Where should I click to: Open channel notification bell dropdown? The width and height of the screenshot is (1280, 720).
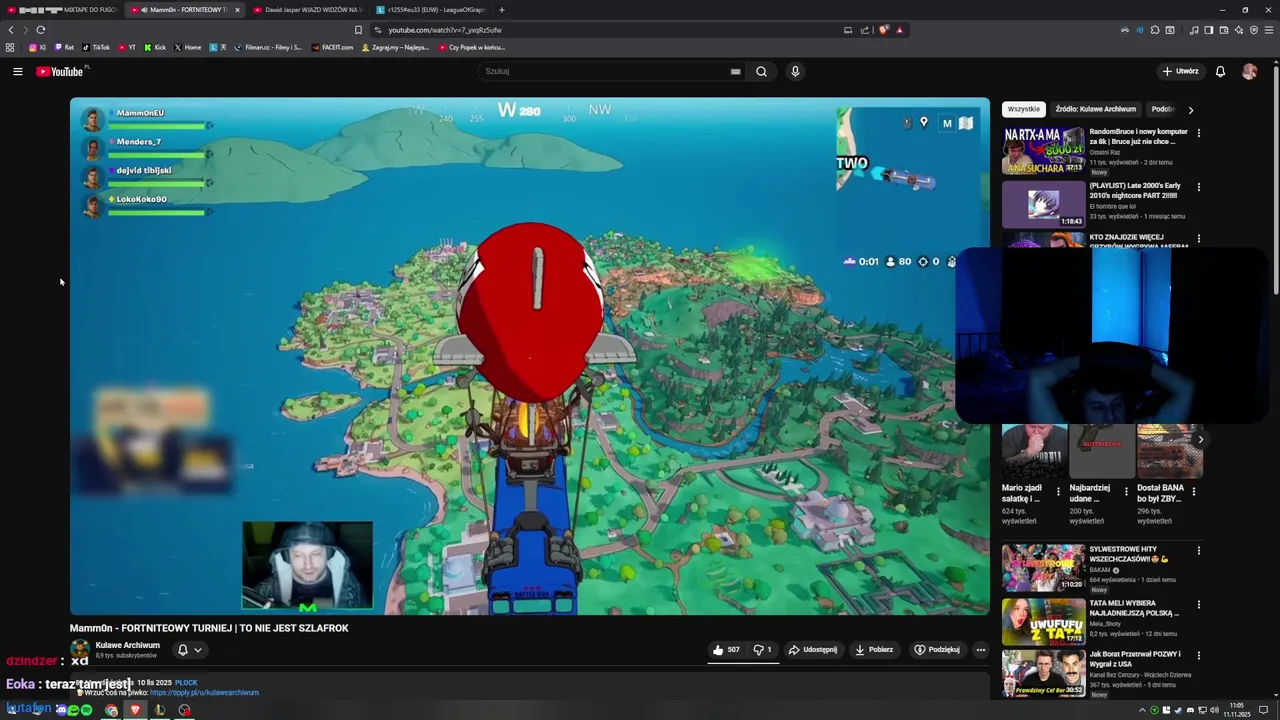click(x=189, y=649)
